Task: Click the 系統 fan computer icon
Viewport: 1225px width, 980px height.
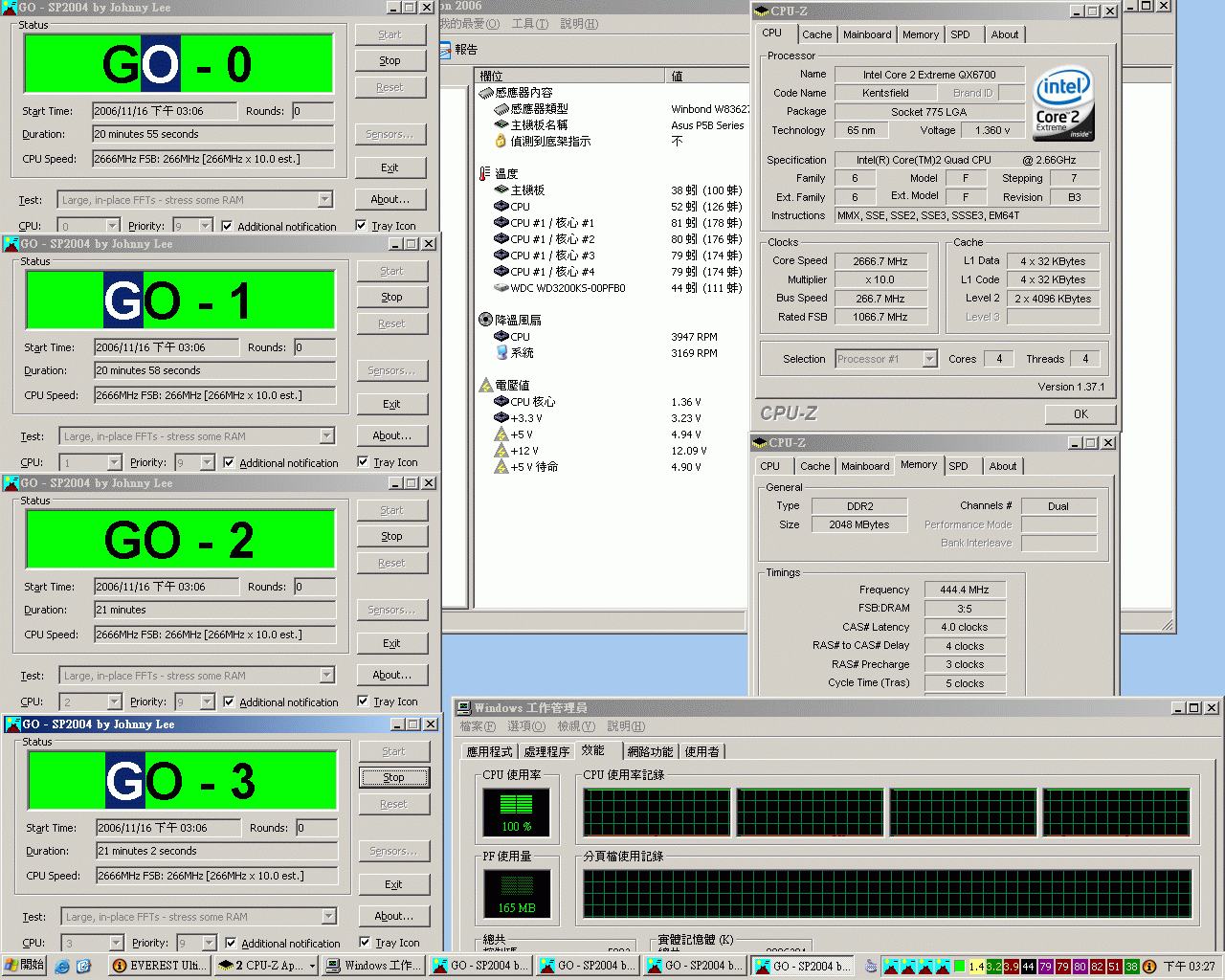Action: 501,353
